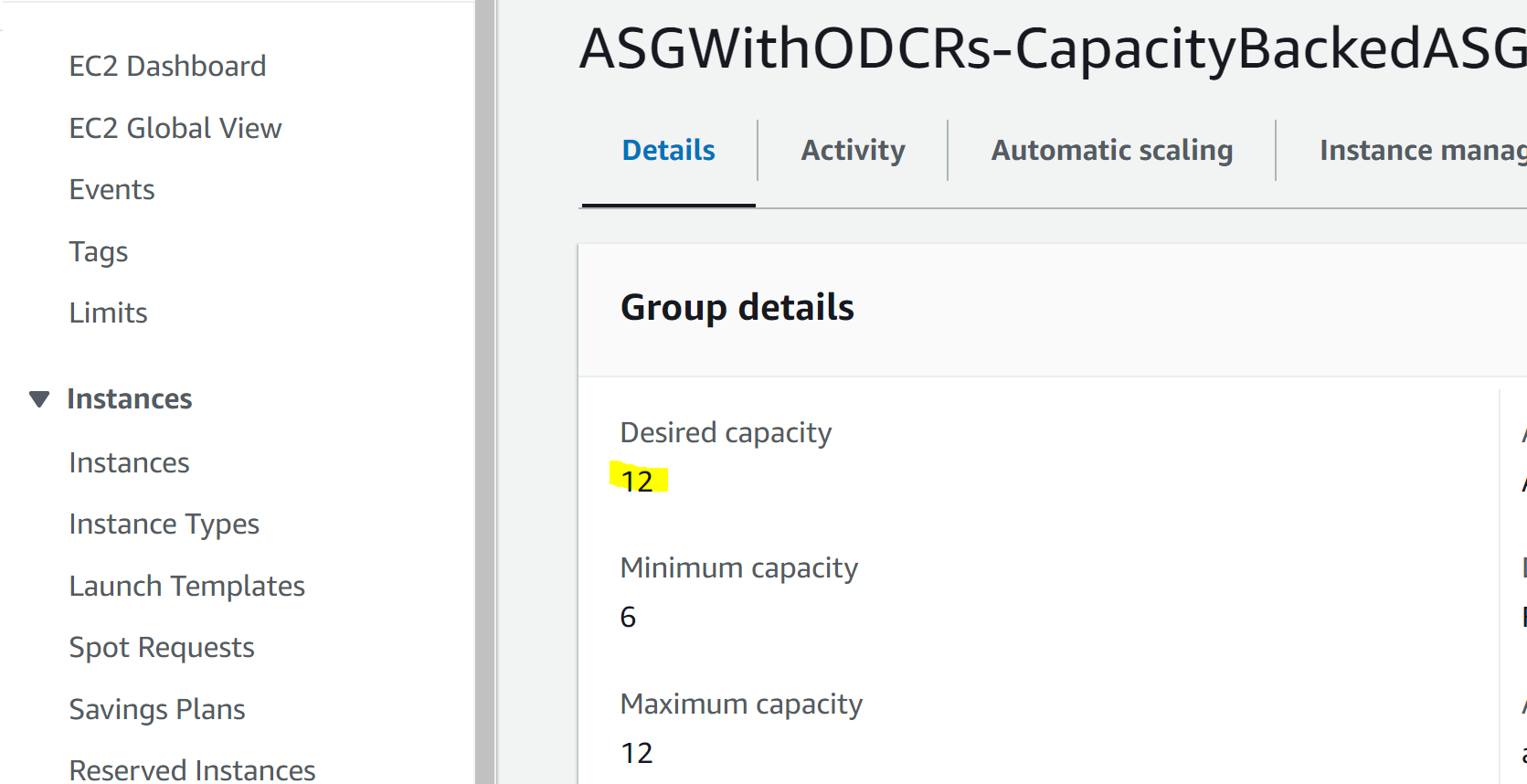The width and height of the screenshot is (1527, 784).
Task: Open Instance Types page
Action: pyautogui.click(x=164, y=524)
